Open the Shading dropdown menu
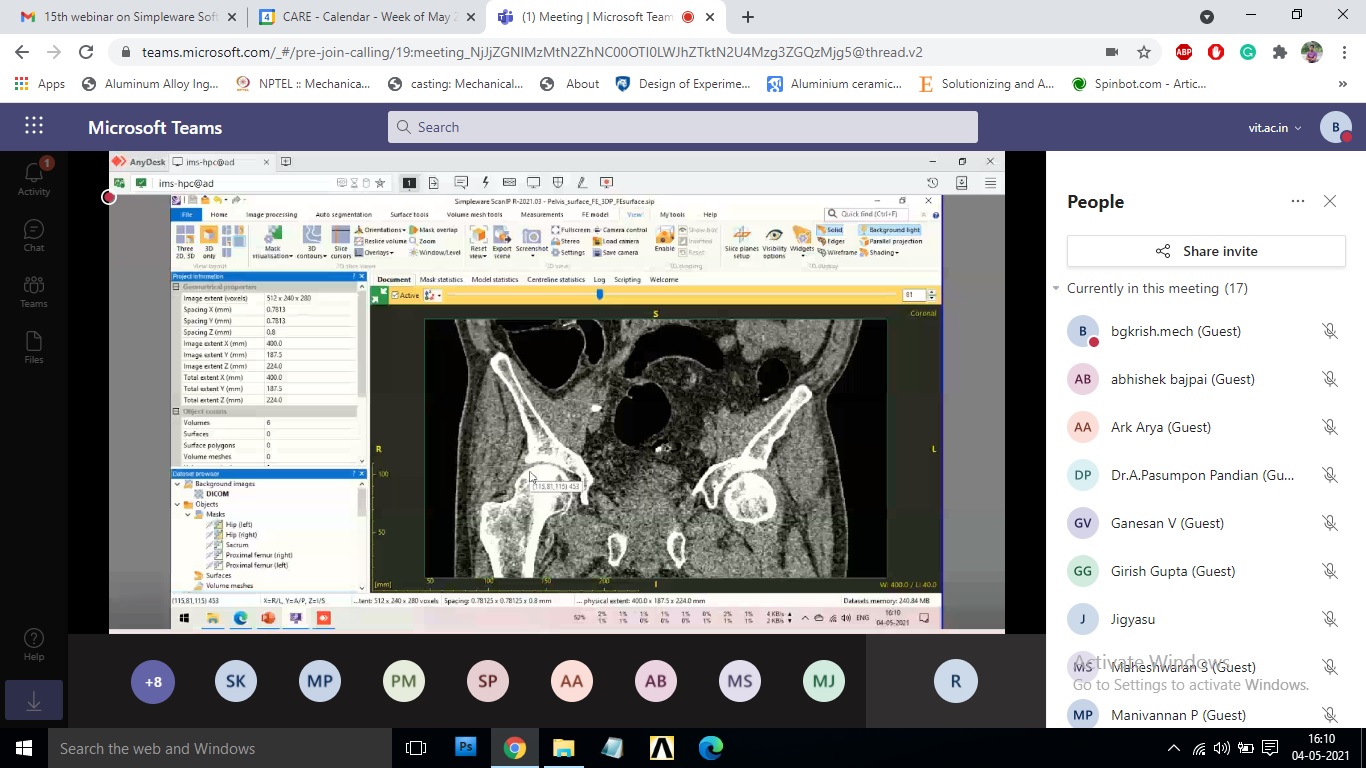 click(882, 253)
